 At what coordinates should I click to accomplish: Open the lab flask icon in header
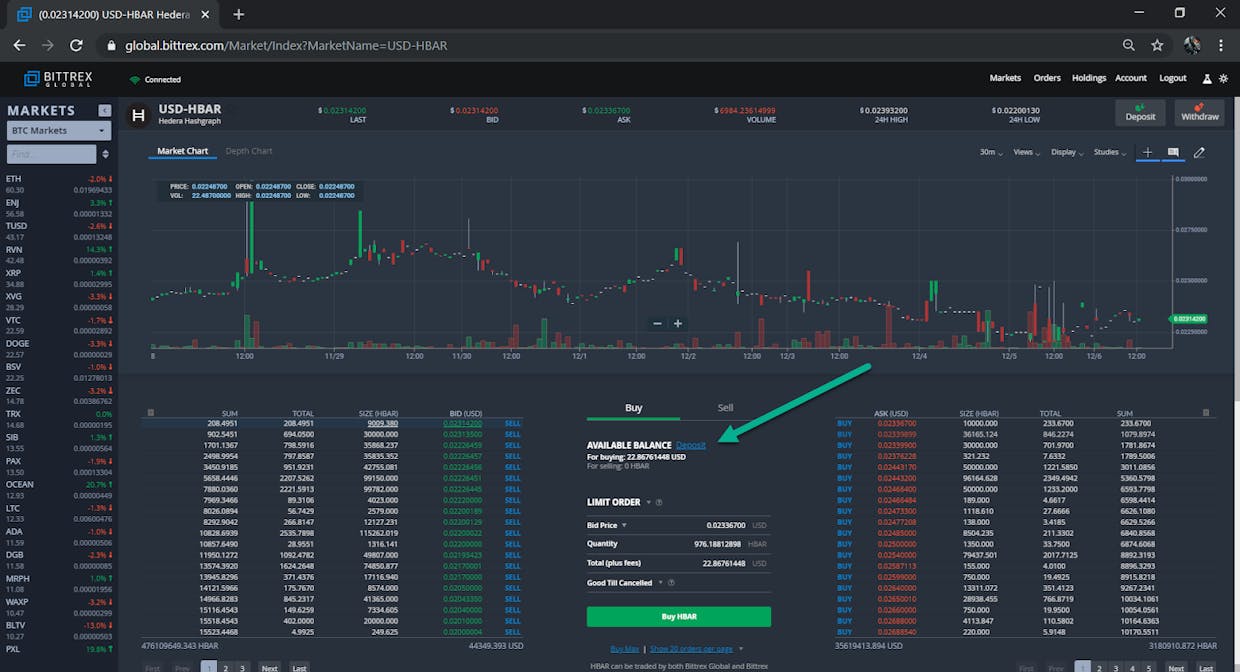[x=1207, y=78]
